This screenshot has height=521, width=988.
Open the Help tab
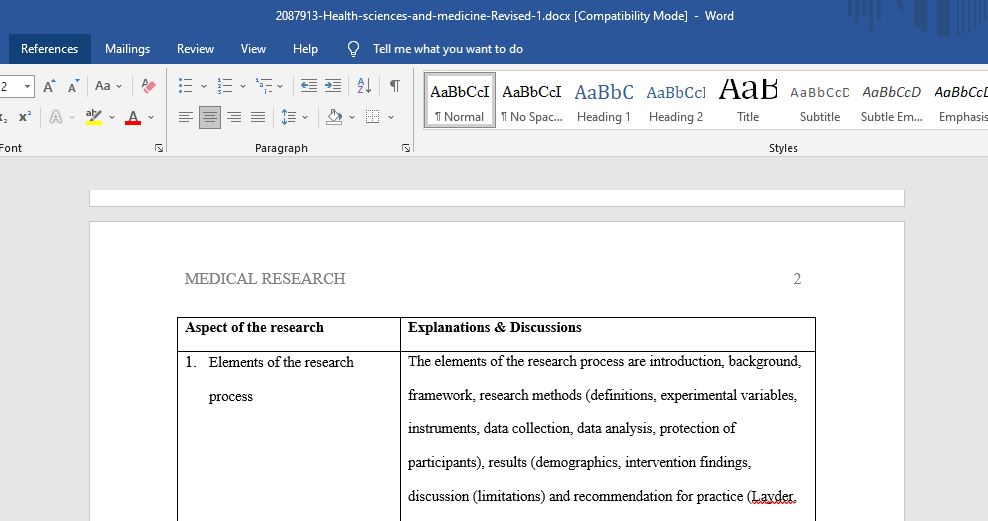point(305,49)
